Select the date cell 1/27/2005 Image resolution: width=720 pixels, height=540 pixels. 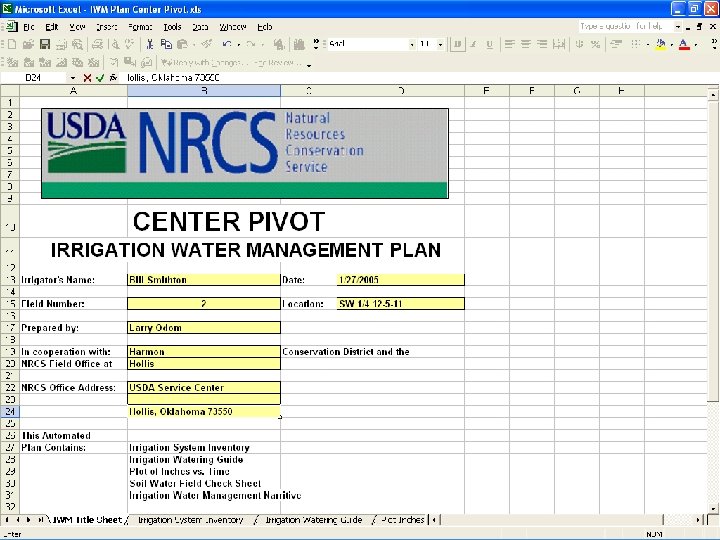pos(400,280)
